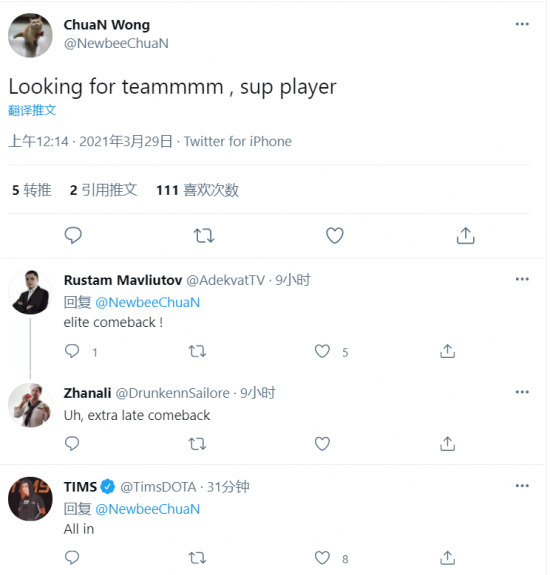Click the 翻译推文 translate tweet link
The height and width of the screenshot is (575, 550).
(x=32, y=110)
